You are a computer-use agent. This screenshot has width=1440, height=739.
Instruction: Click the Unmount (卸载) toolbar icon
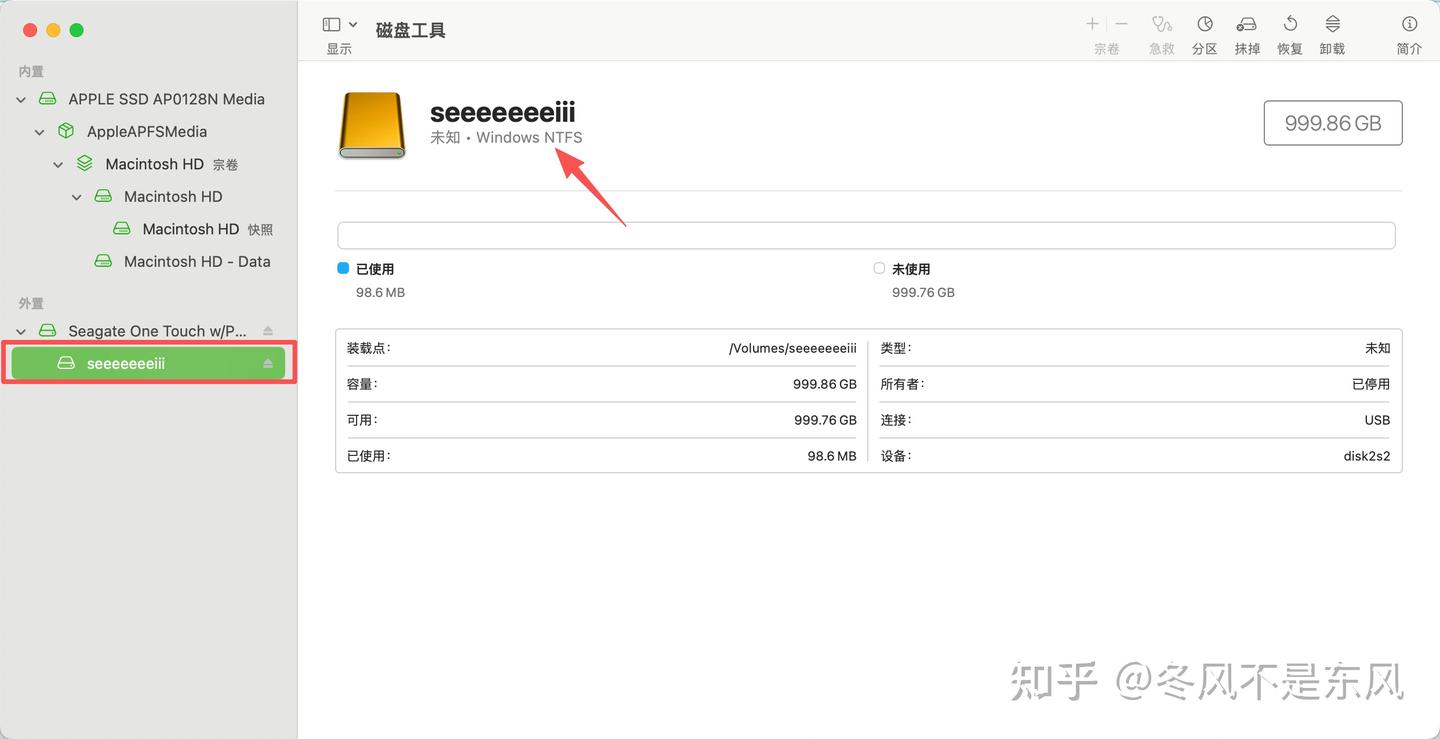[x=1332, y=24]
